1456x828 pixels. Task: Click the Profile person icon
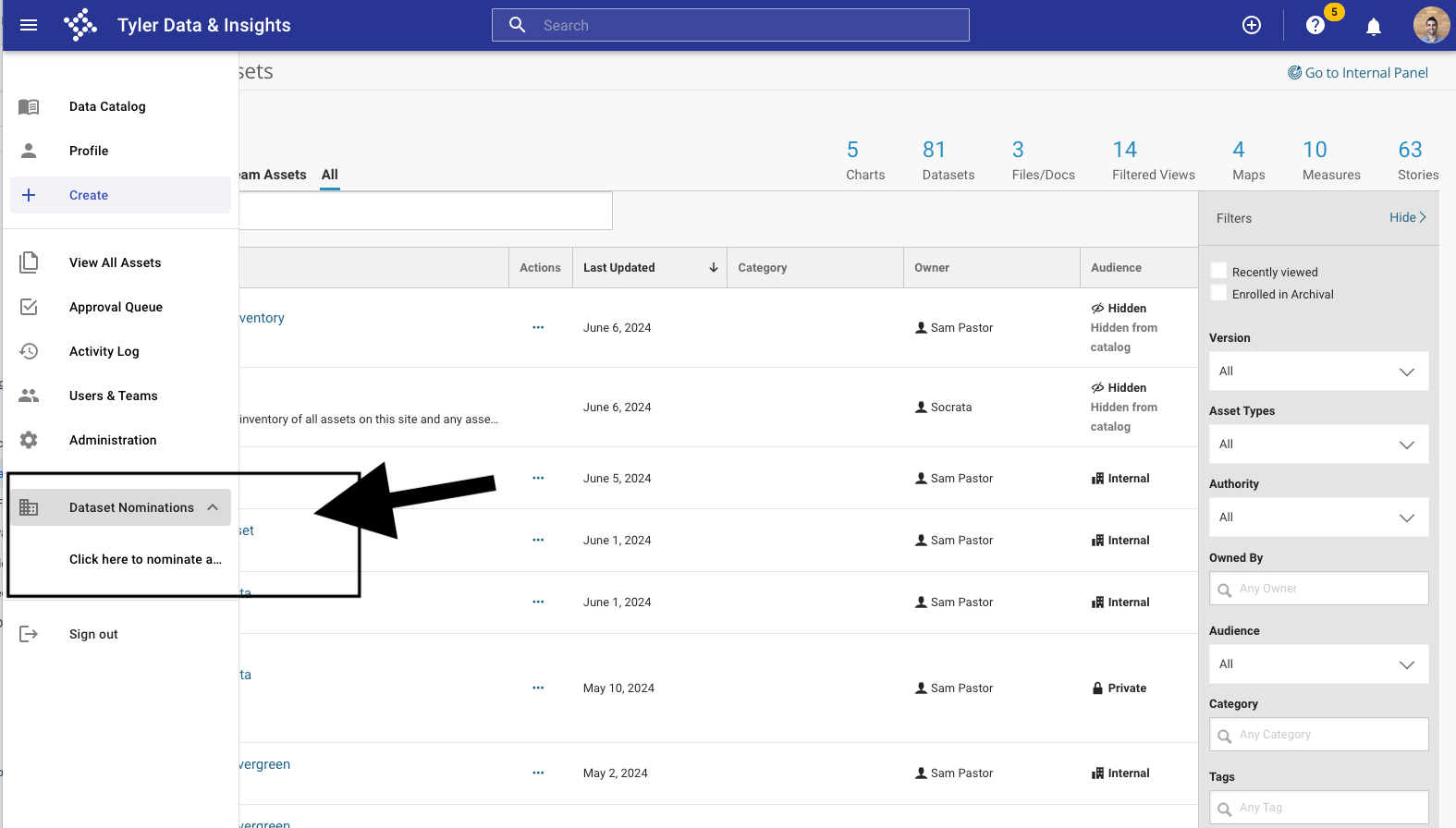[29, 151]
